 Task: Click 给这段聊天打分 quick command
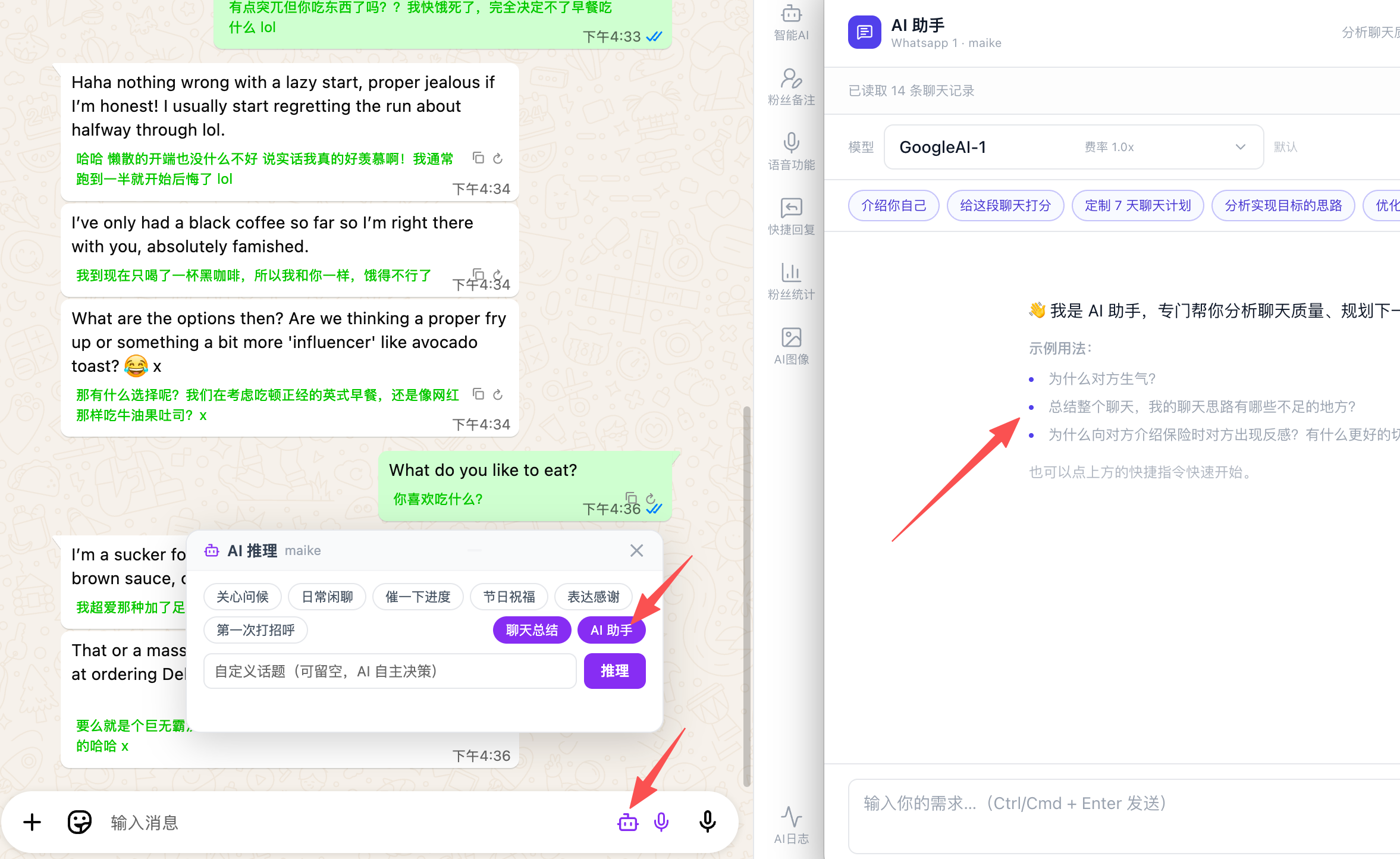(x=1006, y=206)
